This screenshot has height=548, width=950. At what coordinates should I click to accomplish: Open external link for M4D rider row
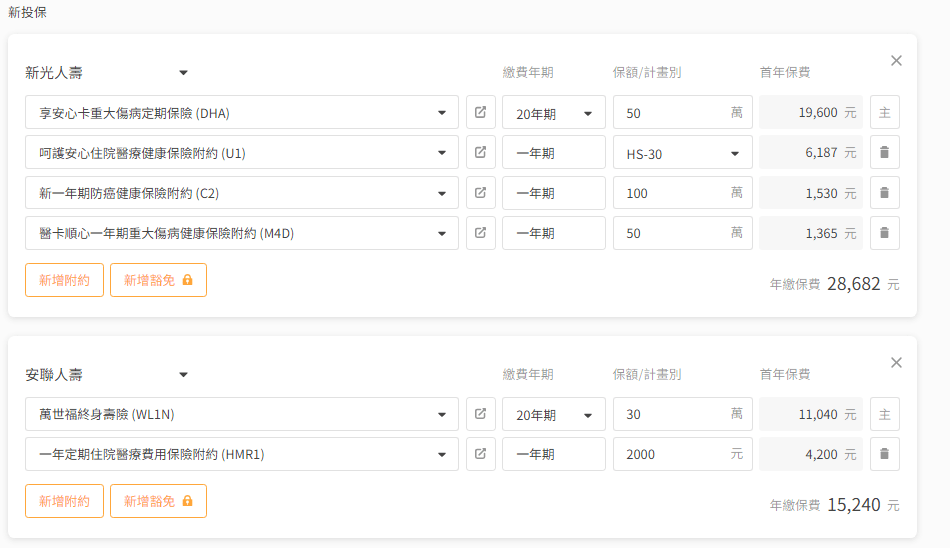point(480,233)
